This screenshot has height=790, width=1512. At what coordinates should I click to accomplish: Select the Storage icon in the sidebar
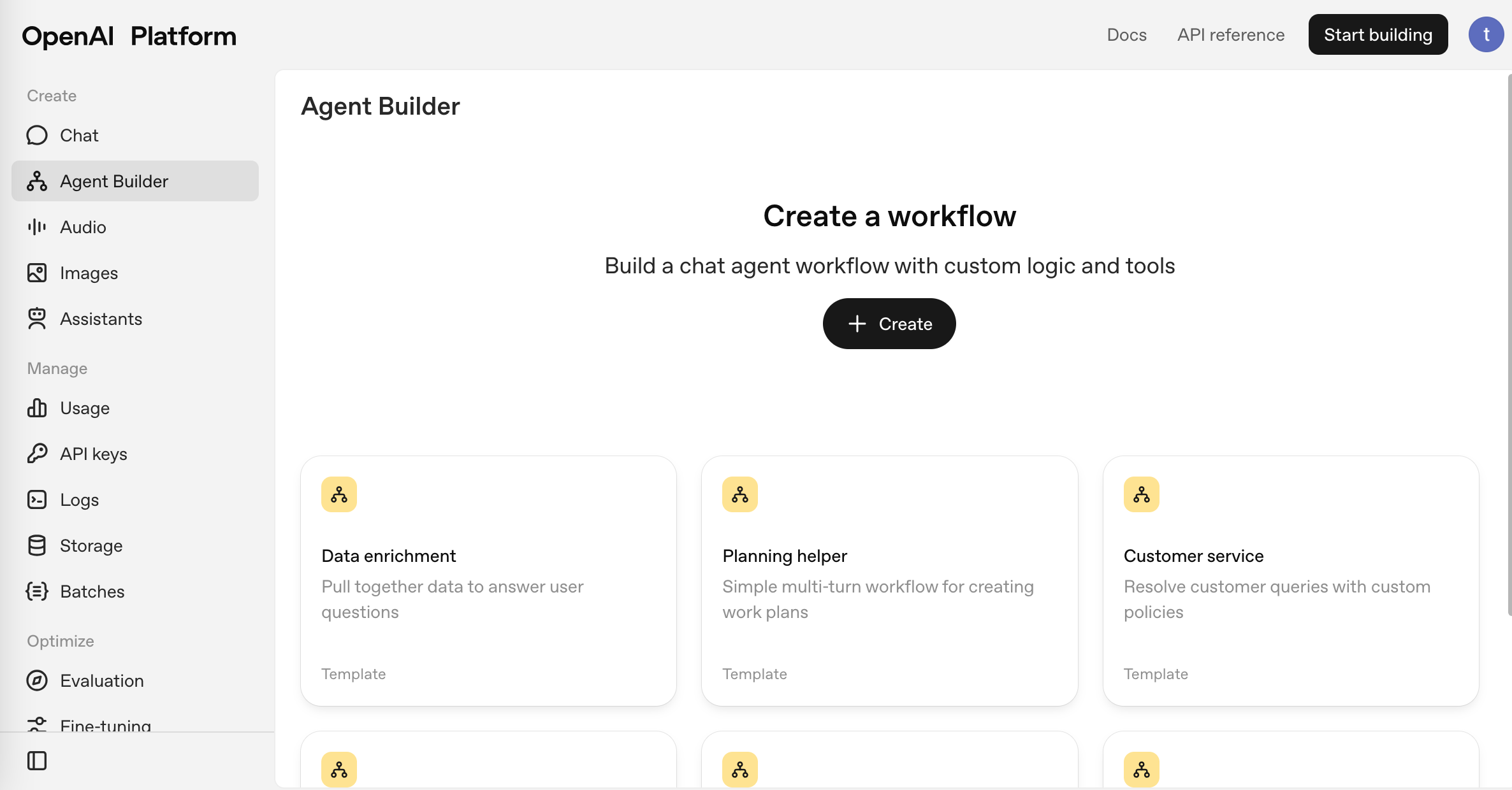[x=36, y=545]
